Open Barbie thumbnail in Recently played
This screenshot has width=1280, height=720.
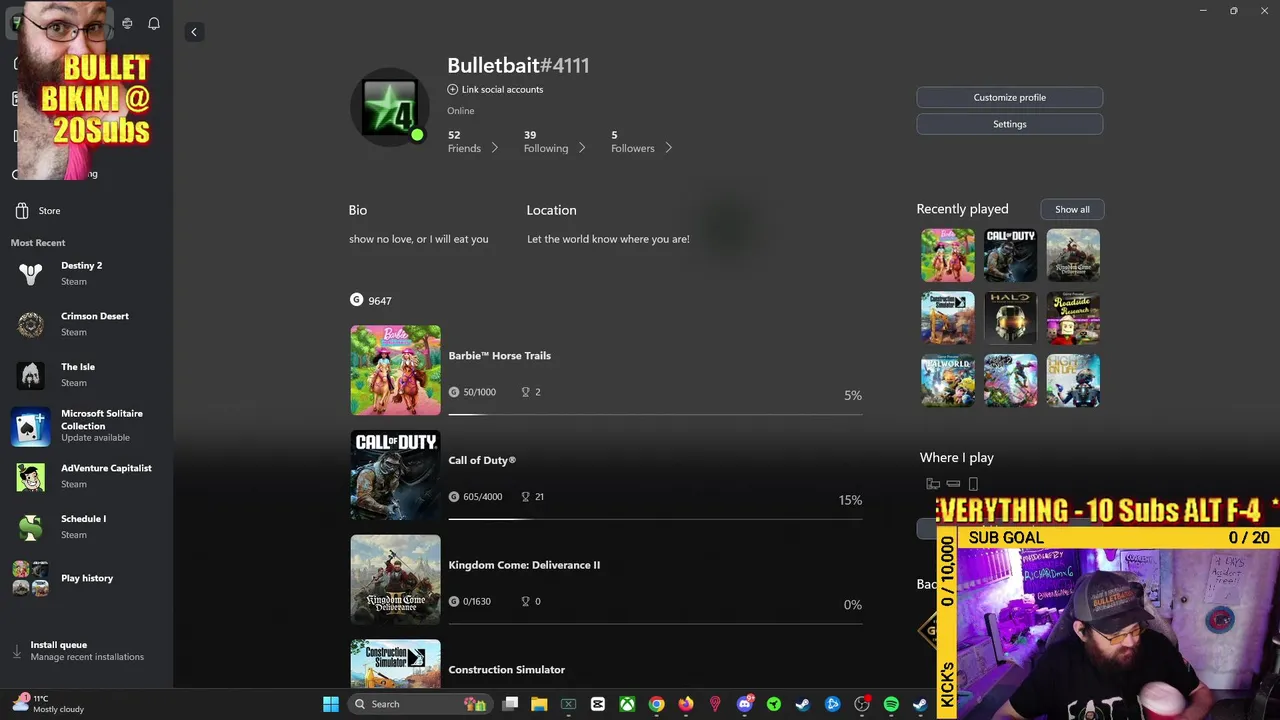point(947,255)
